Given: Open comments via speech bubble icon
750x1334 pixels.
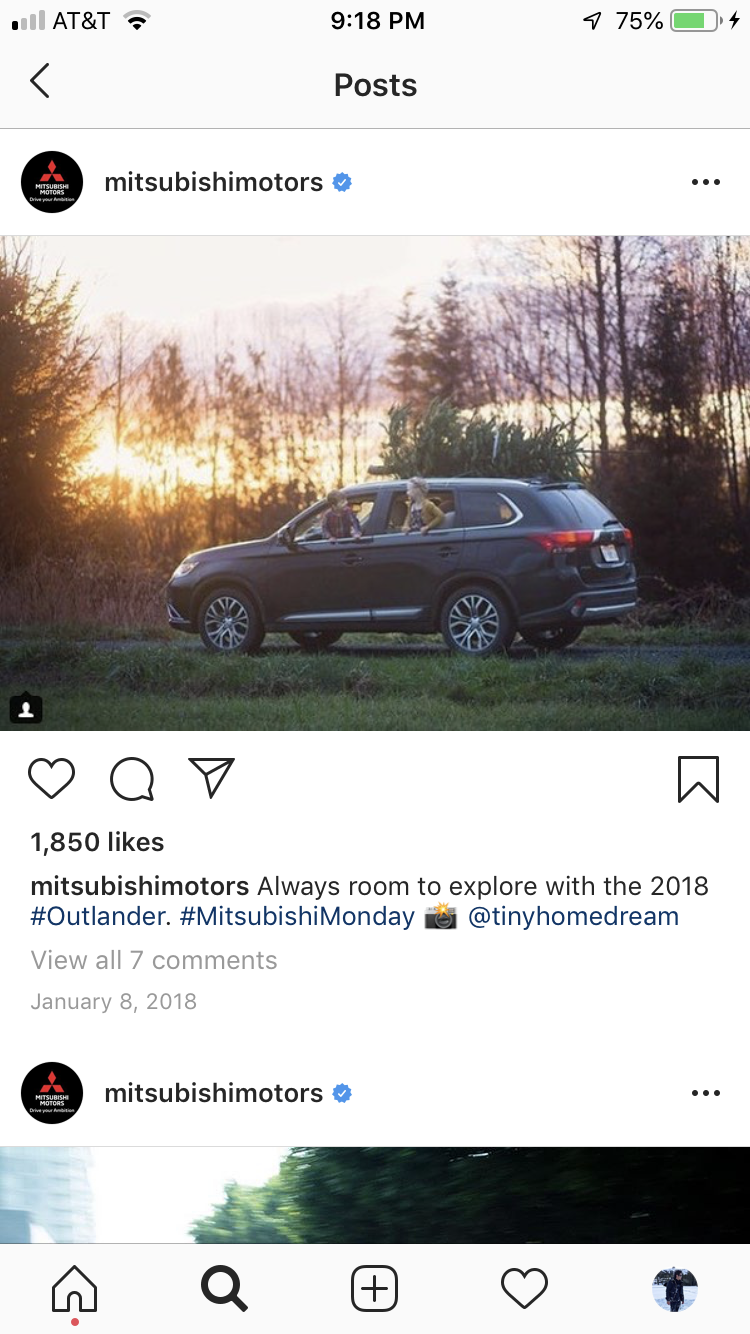Looking at the screenshot, I should coord(132,779).
